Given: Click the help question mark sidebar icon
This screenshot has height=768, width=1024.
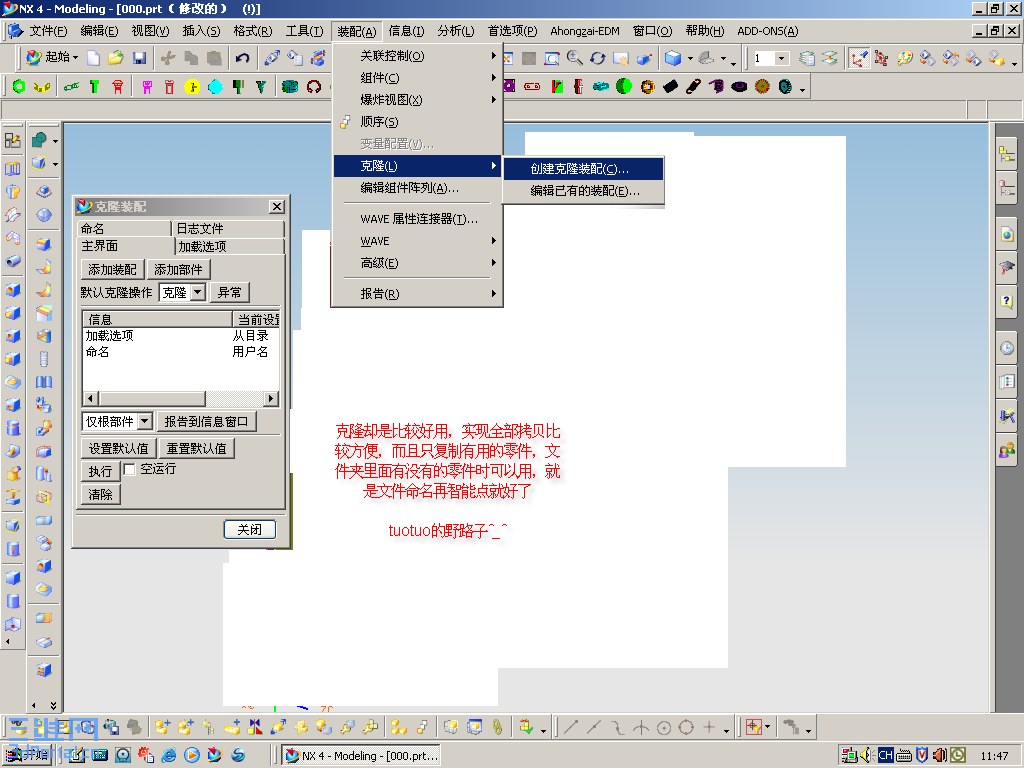Looking at the screenshot, I should tap(1007, 301).
